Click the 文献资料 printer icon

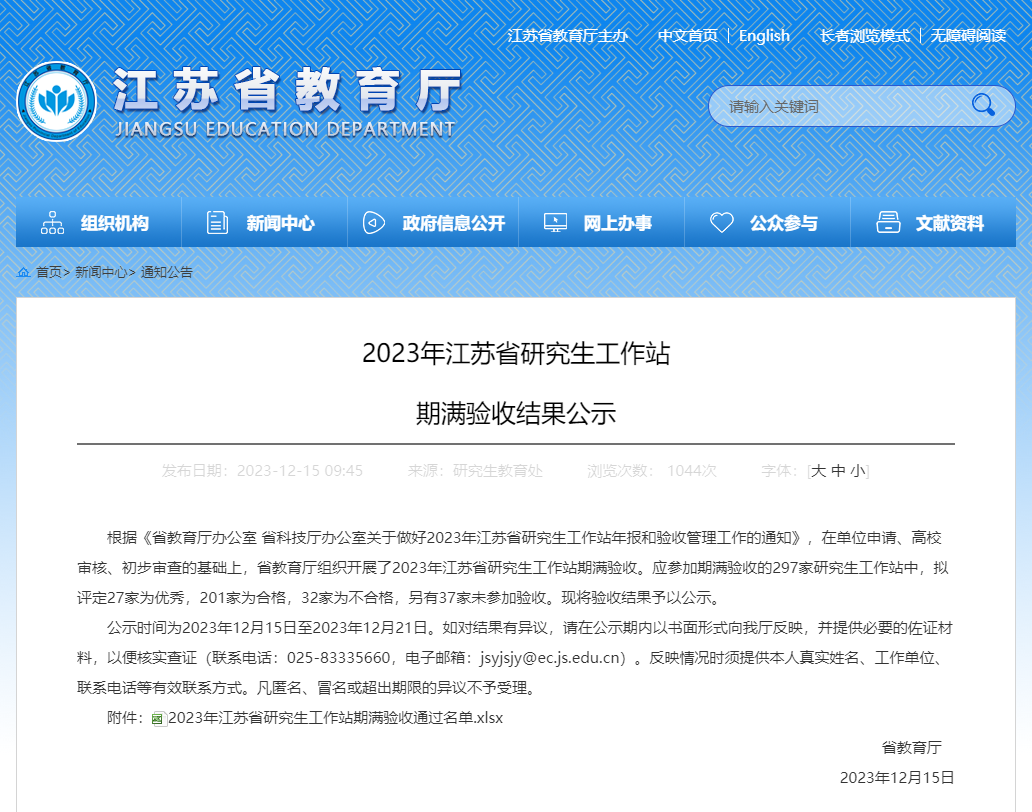click(x=888, y=223)
